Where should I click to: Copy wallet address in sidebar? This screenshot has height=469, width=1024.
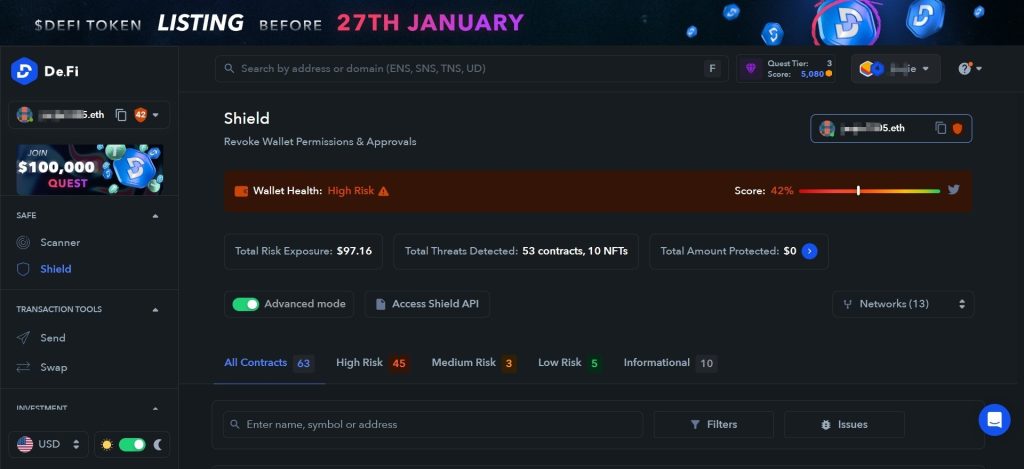pos(120,115)
